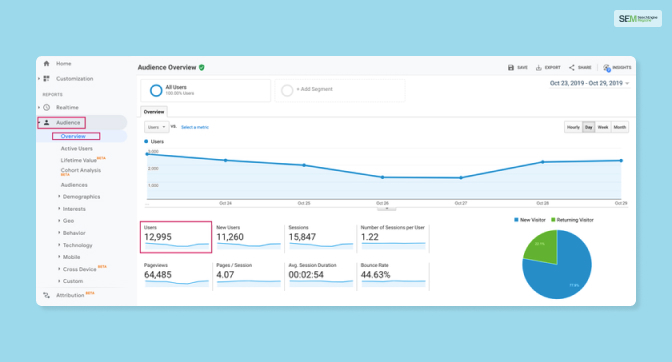
Task: Expand the Mobile submenu
Action: coord(59,257)
